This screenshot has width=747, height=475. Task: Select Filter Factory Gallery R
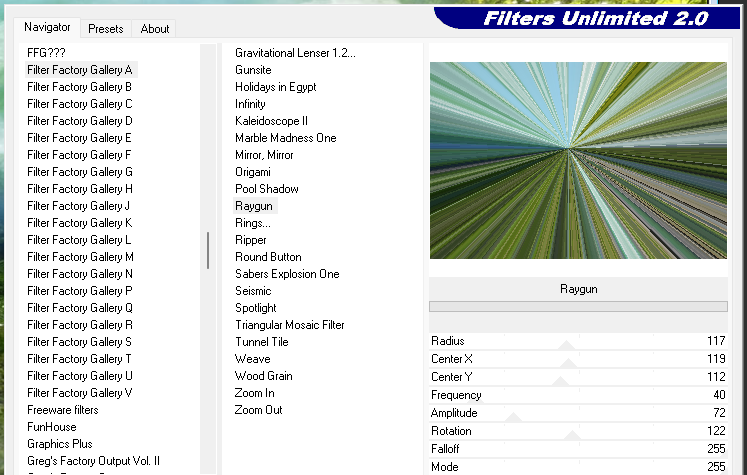tap(80, 325)
